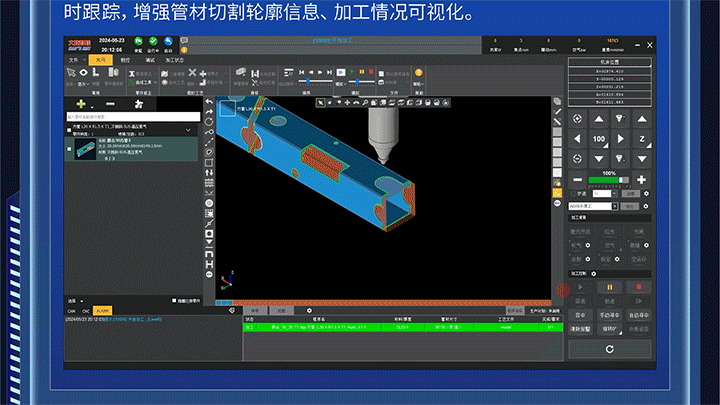The width and height of the screenshot is (720, 405).
Task: Click the minus remove-part icon
Action: tap(110, 104)
